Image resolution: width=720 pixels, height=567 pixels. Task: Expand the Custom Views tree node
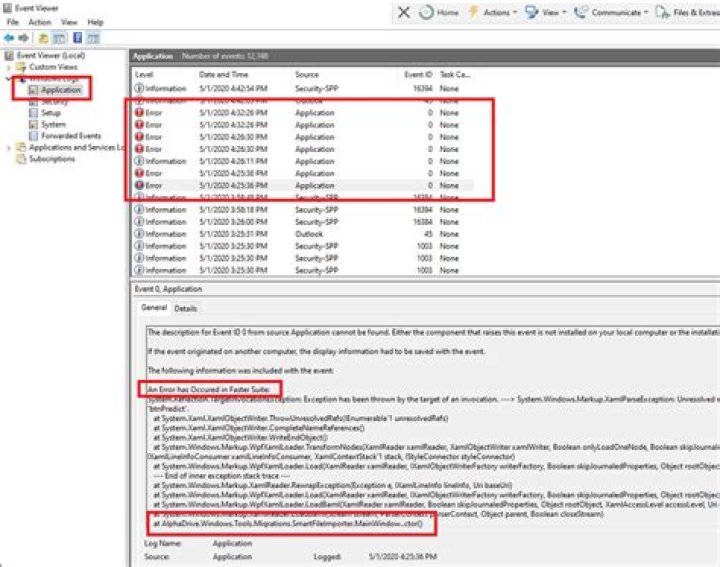pyautogui.click(x=8, y=67)
